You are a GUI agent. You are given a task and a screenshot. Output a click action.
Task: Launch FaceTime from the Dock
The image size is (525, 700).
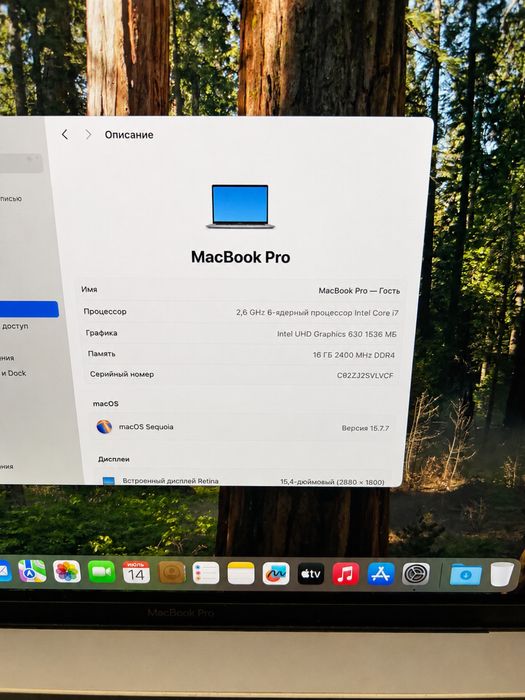tap(102, 572)
